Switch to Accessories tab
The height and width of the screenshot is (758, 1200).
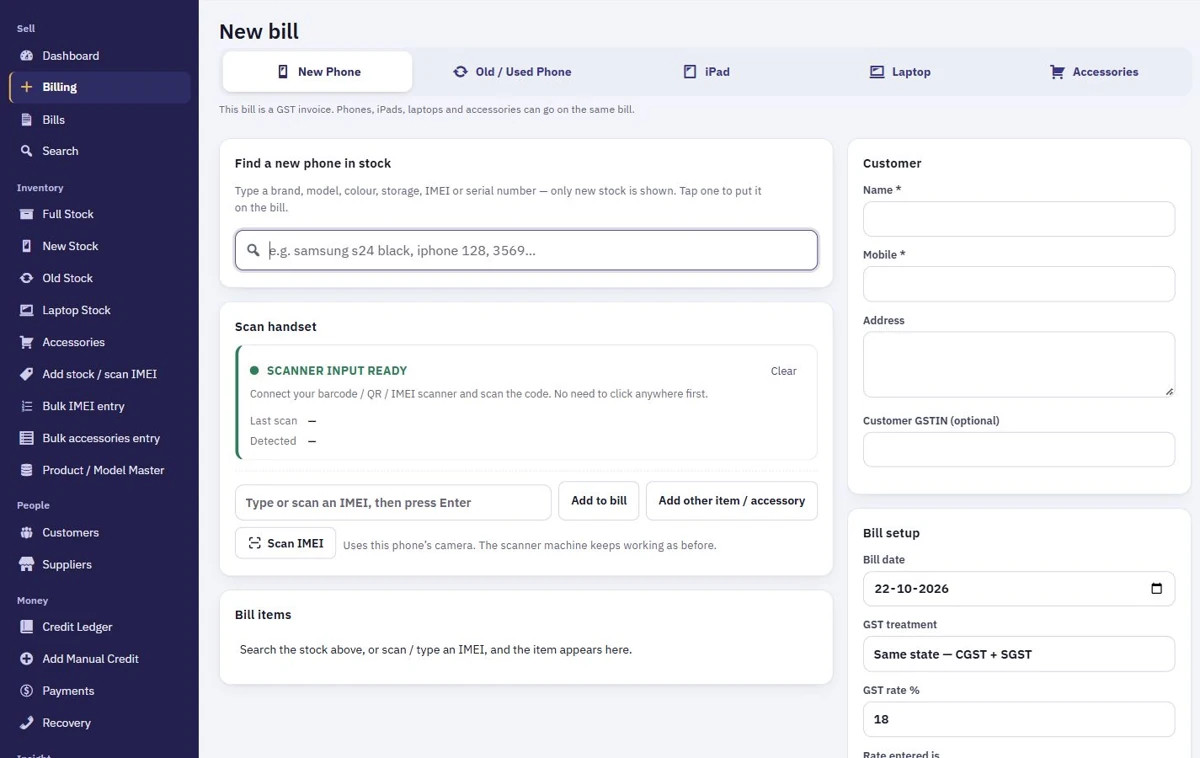click(x=1094, y=72)
